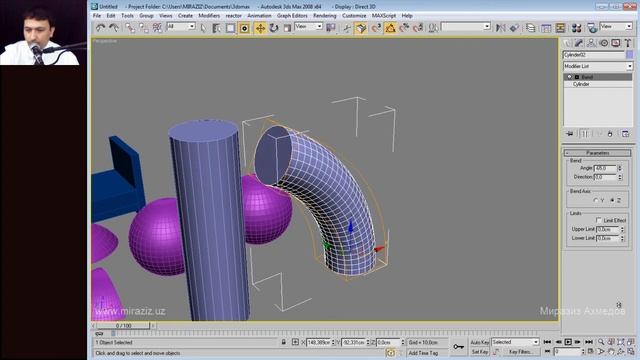Click the Bend Direction spinner arrows
This screenshot has height=360, width=640.
[620, 177]
